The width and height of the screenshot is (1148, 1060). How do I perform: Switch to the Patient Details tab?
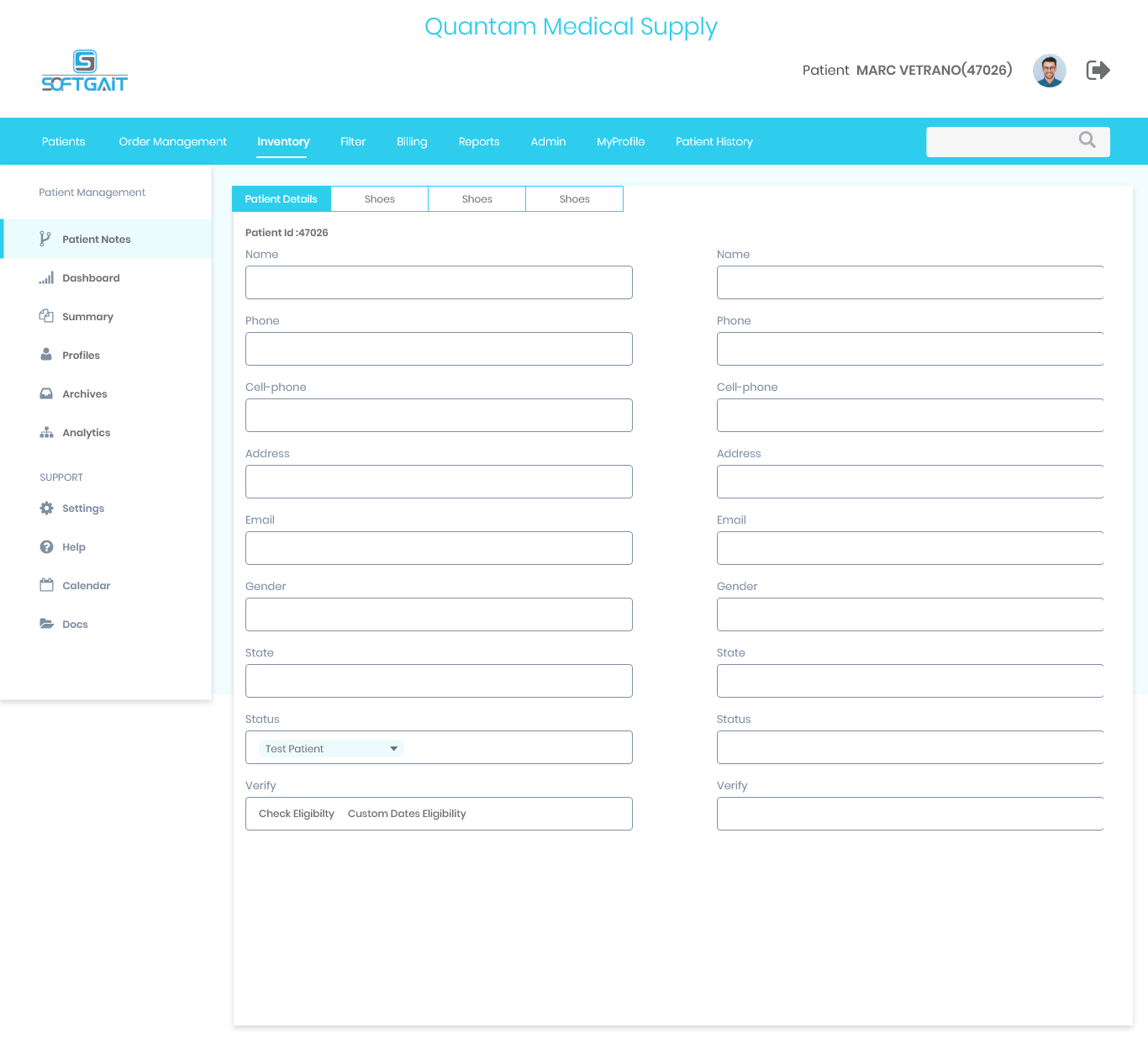tap(282, 199)
